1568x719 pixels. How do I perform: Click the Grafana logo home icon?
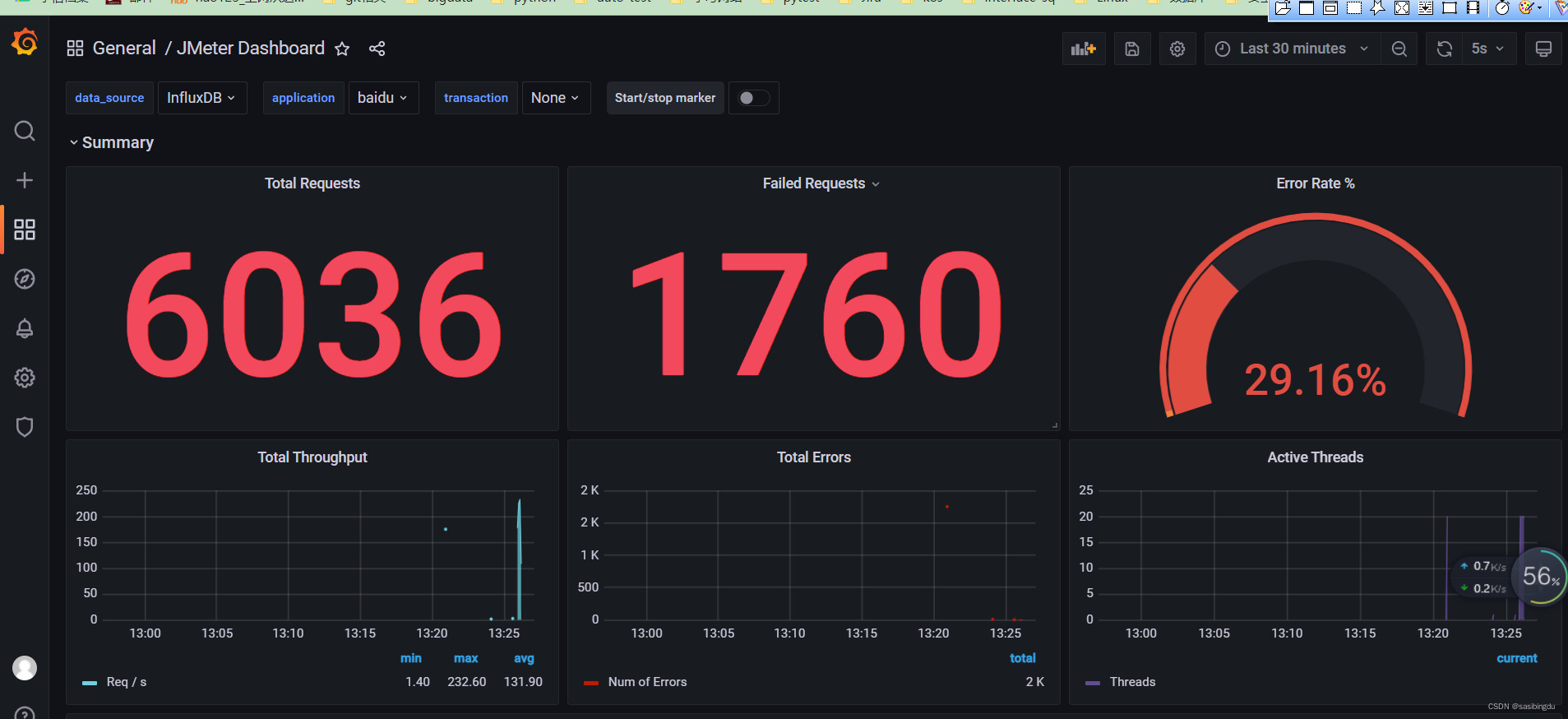point(25,42)
